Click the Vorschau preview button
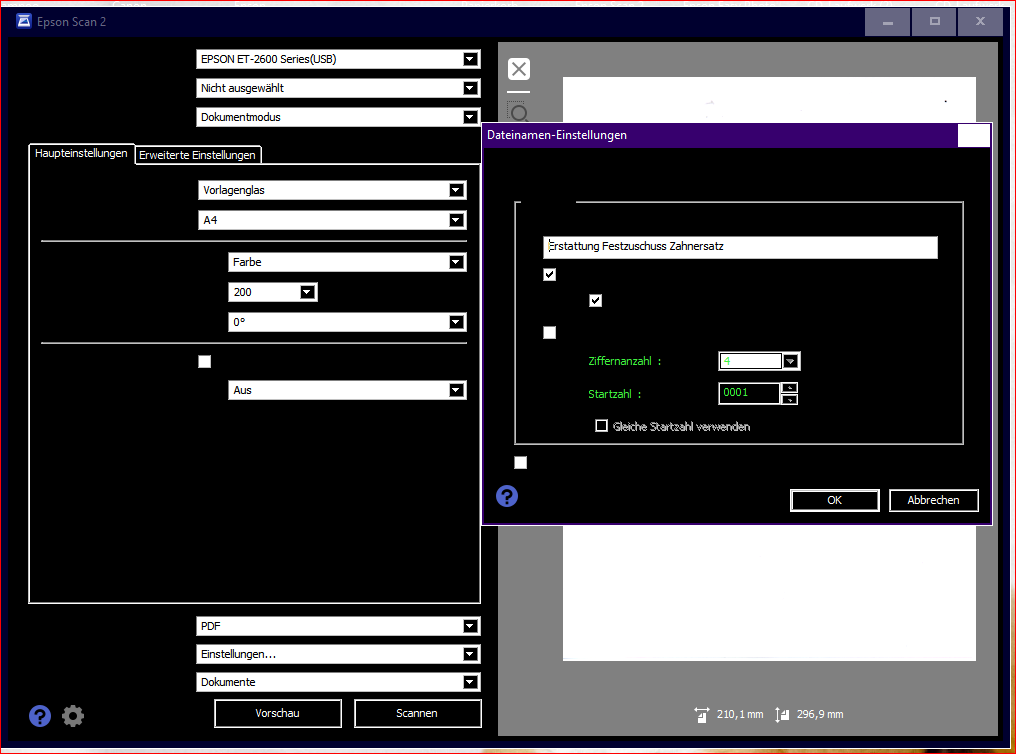The width and height of the screenshot is (1016, 754). (x=277, y=713)
